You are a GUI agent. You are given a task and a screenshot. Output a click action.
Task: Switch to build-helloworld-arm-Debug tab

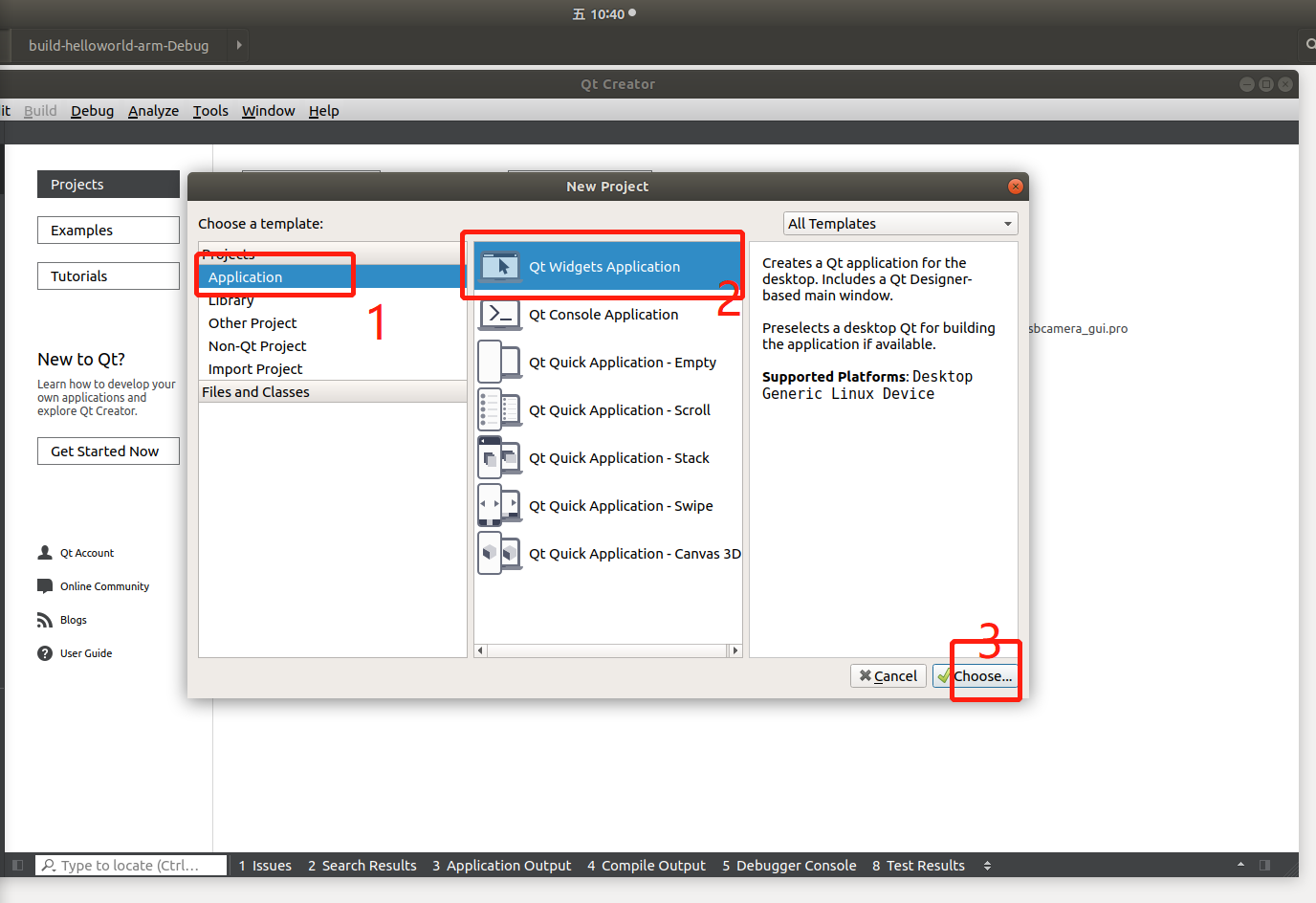pos(119,45)
